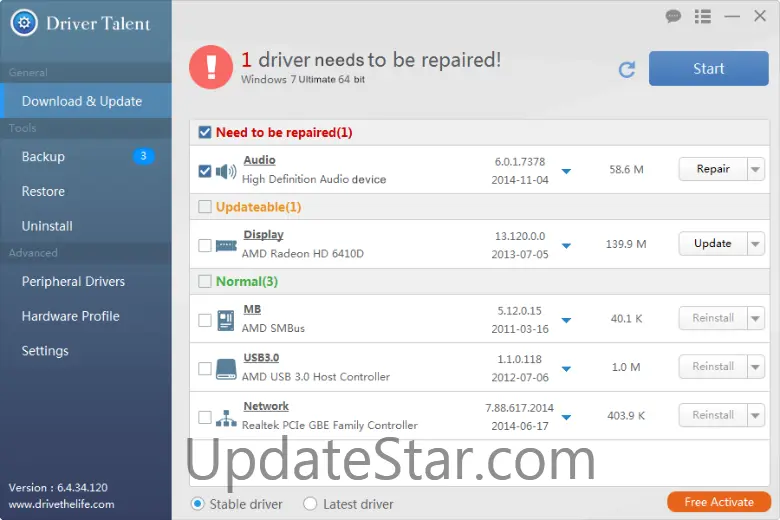Click Reinstall for USB 3.0 controller
Viewport: 780px width, 520px height.
pyautogui.click(x=713, y=367)
